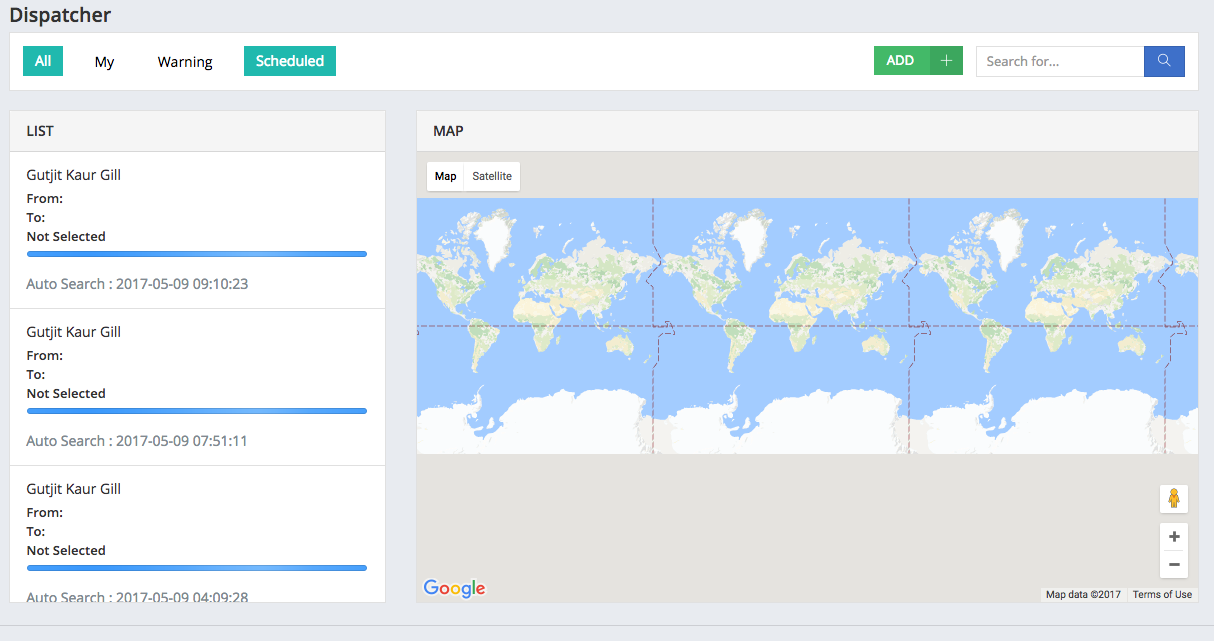Switch map to Satellite view
Image resolution: width=1214 pixels, height=641 pixels.
[492, 176]
